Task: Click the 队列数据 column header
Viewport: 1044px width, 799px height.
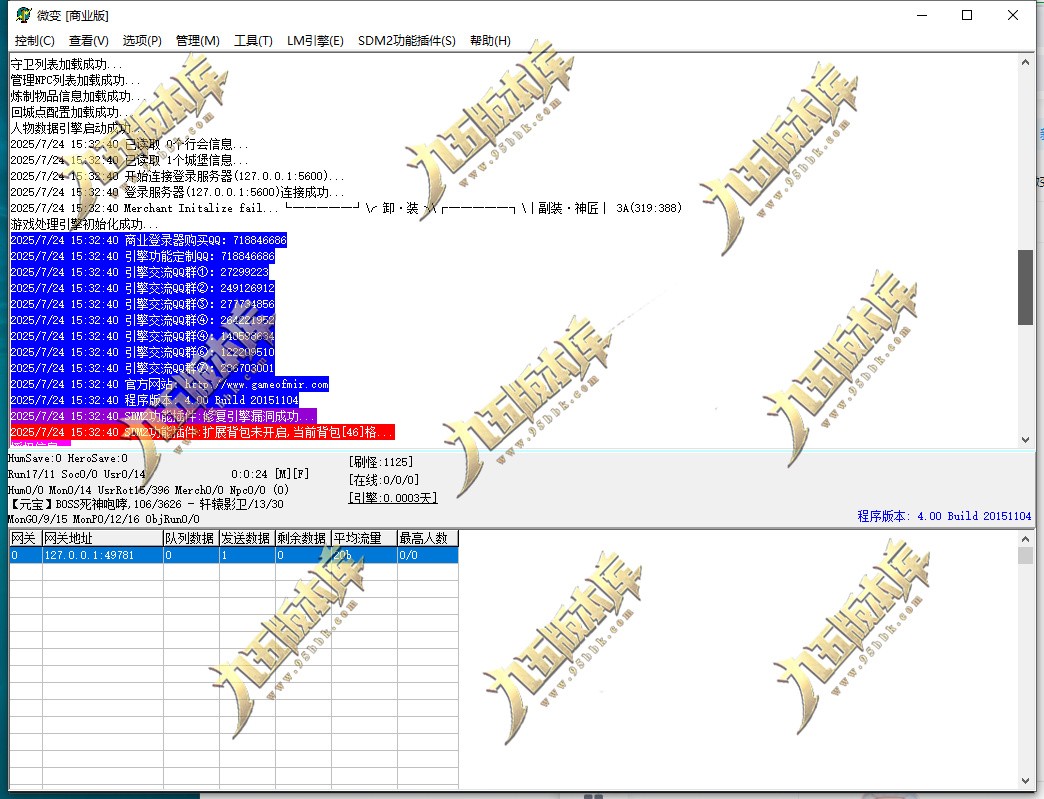Action: [x=191, y=538]
